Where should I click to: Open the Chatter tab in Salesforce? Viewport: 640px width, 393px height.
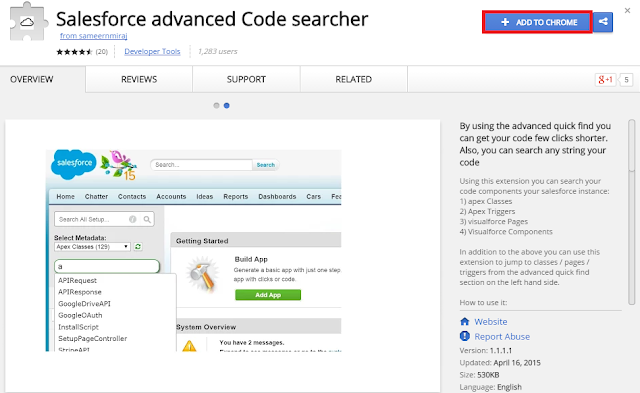(x=96, y=196)
